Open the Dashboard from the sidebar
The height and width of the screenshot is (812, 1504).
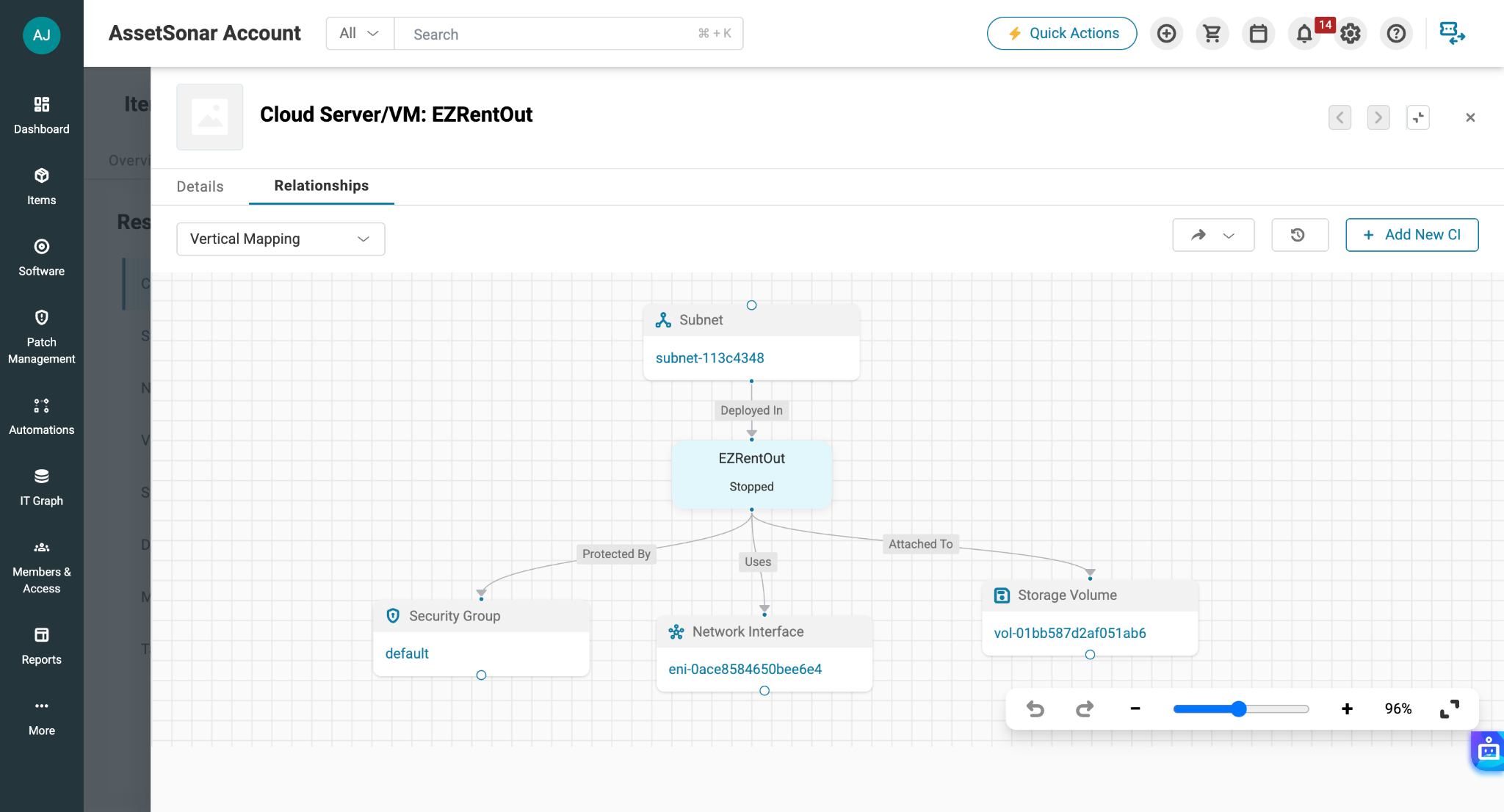[x=42, y=115]
